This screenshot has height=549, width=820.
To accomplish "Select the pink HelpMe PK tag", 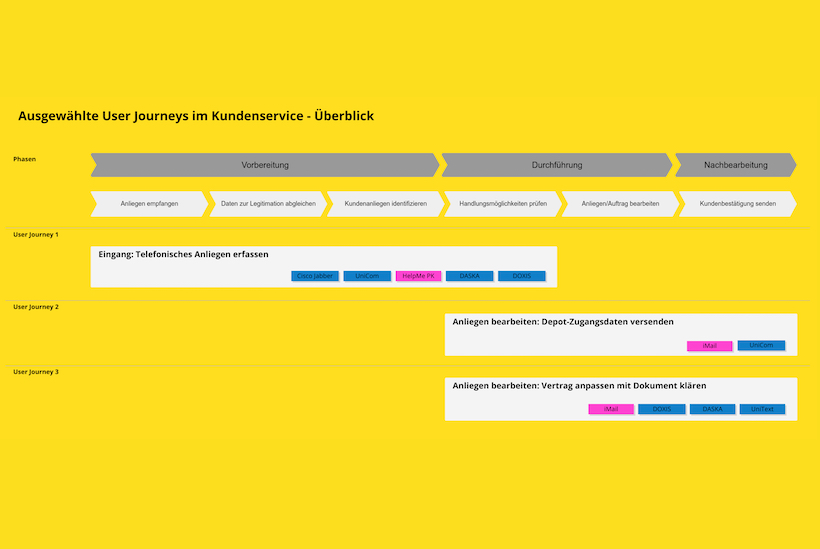I will pyautogui.click(x=418, y=276).
